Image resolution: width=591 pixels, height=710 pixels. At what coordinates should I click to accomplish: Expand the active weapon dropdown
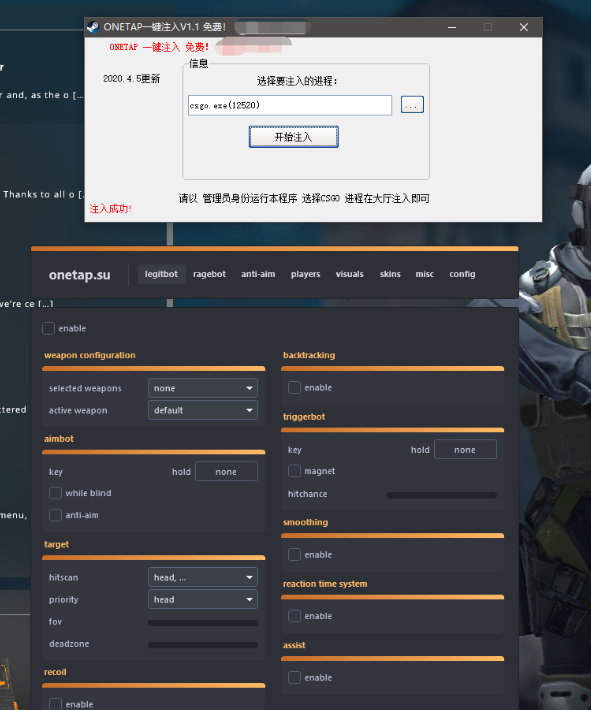pyautogui.click(x=203, y=410)
